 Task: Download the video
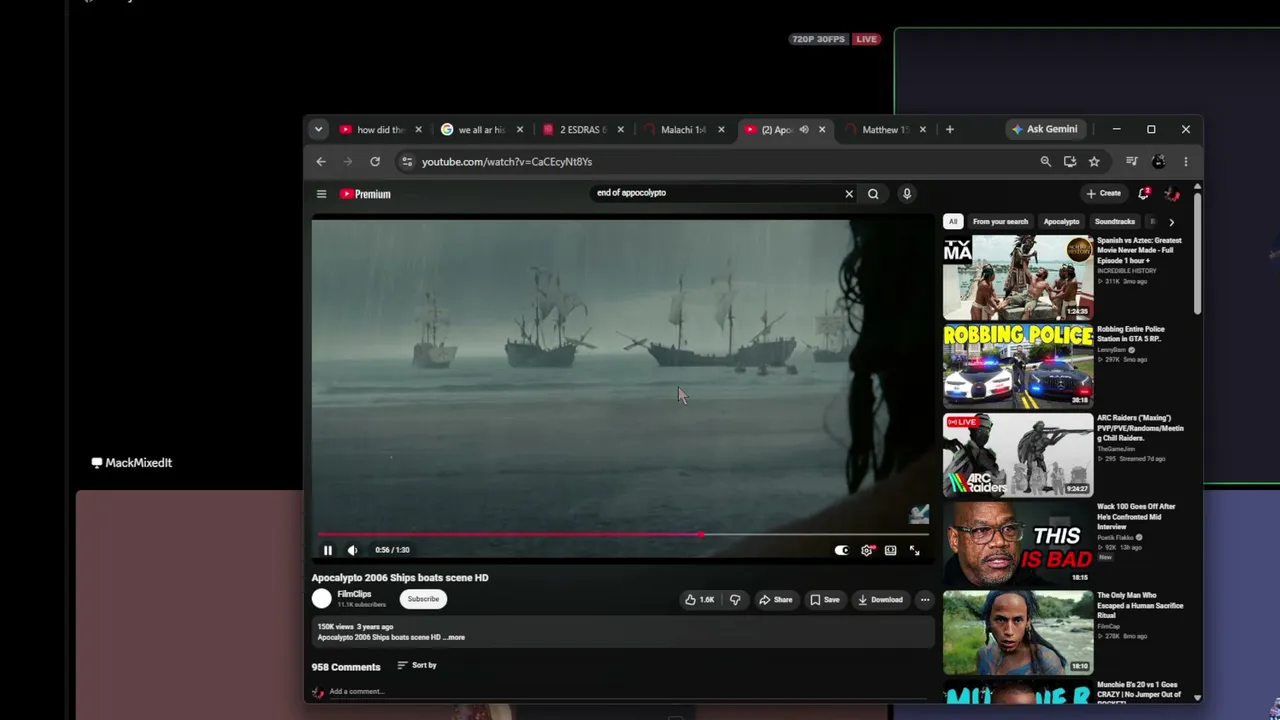pyautogui.click(x=880, y=600)
